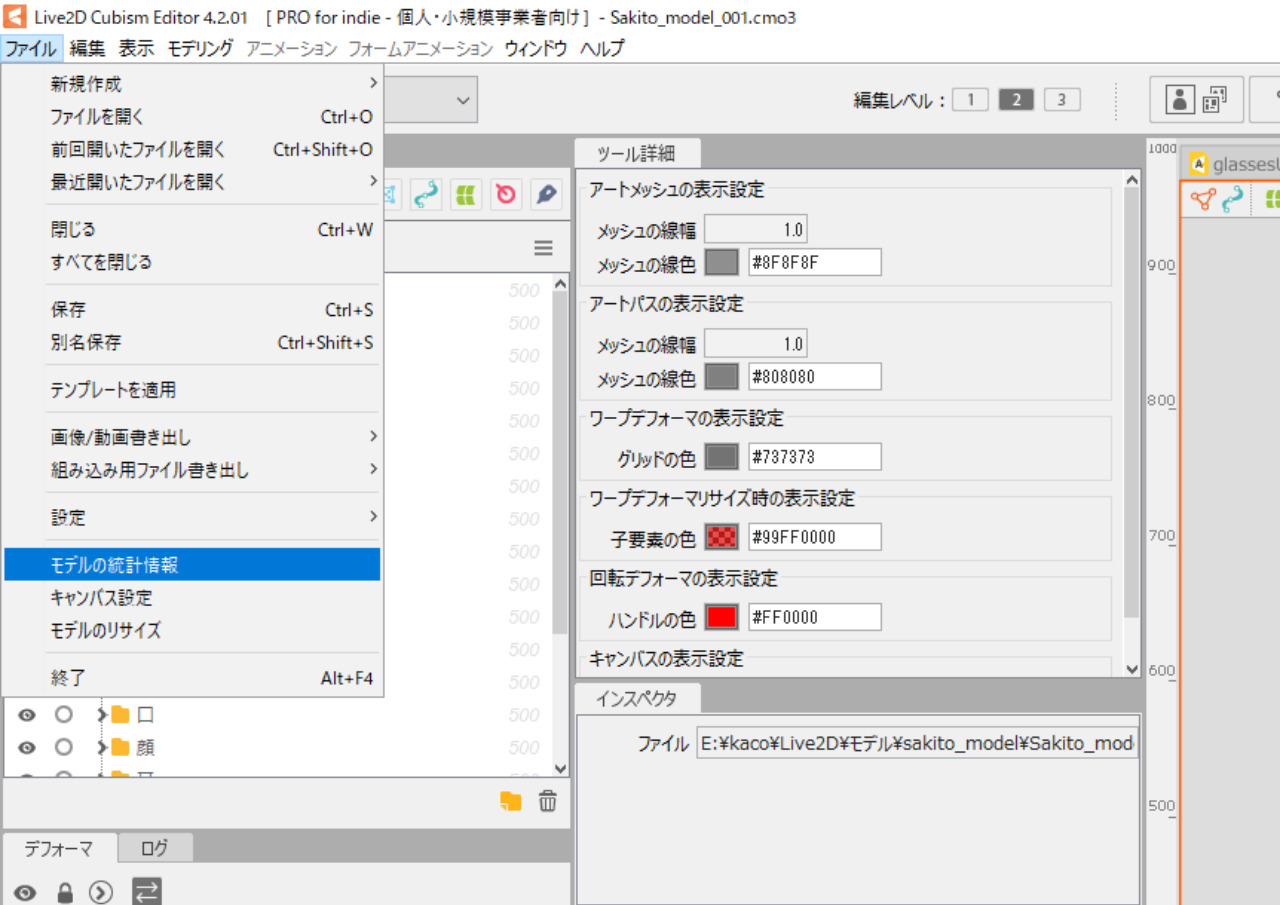
Task: Click the ファイル menu in menu bar
Action: [x=31, y=48]
